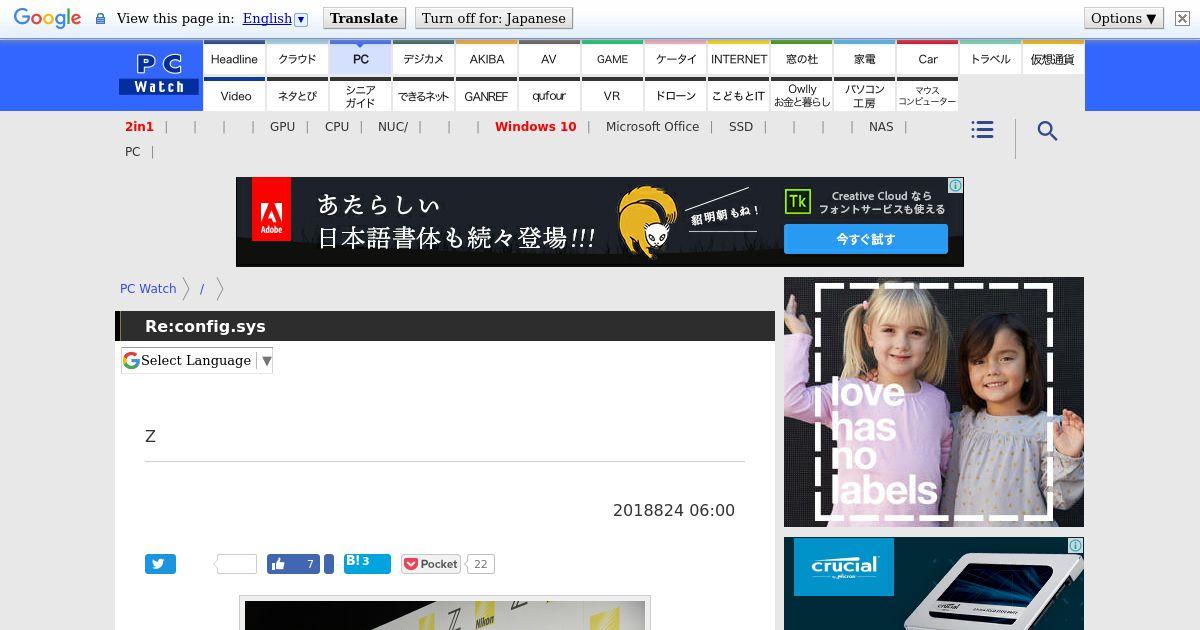The image size is (1200, 630).
Task: Open the クラウド tab
Action: pos(297,58)
